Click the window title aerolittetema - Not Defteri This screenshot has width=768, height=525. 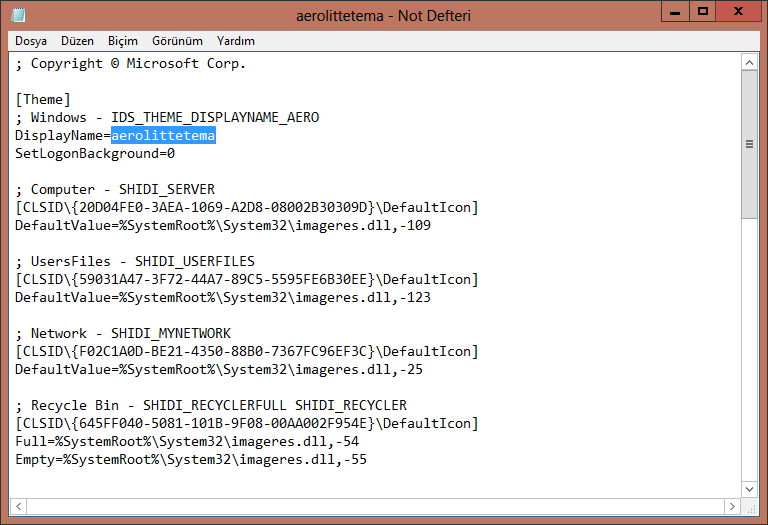[x=384, y=16]
